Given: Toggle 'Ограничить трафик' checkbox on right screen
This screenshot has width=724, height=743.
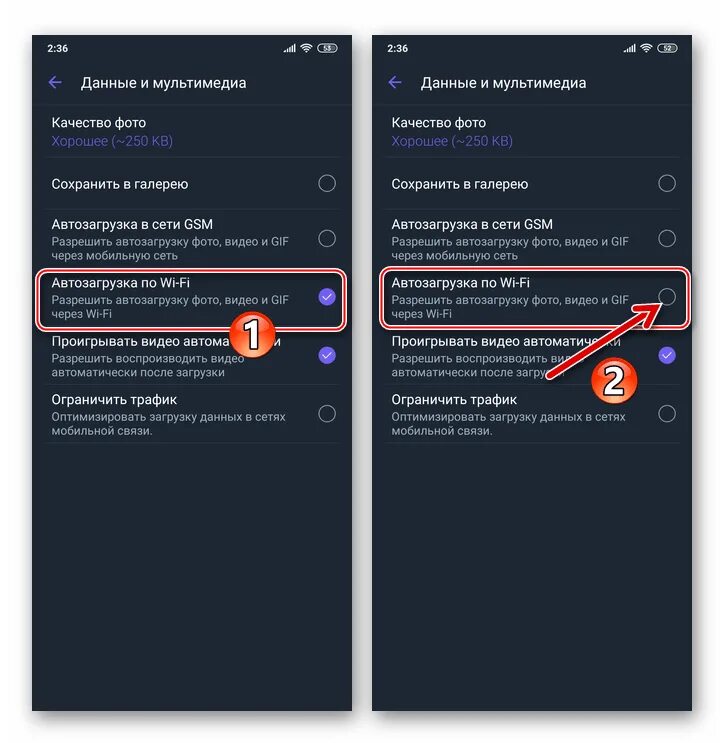Looking at the screenshot, I should click(667, 414).
